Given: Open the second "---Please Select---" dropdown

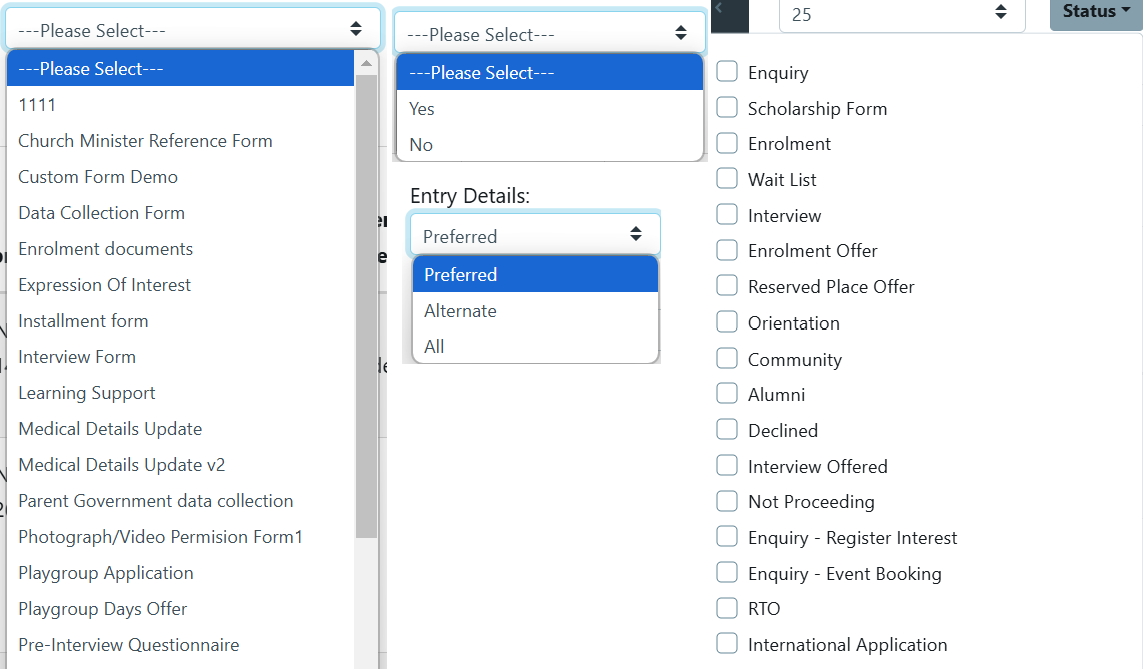Looking at the screenshot, I should [x=549, y=31].
